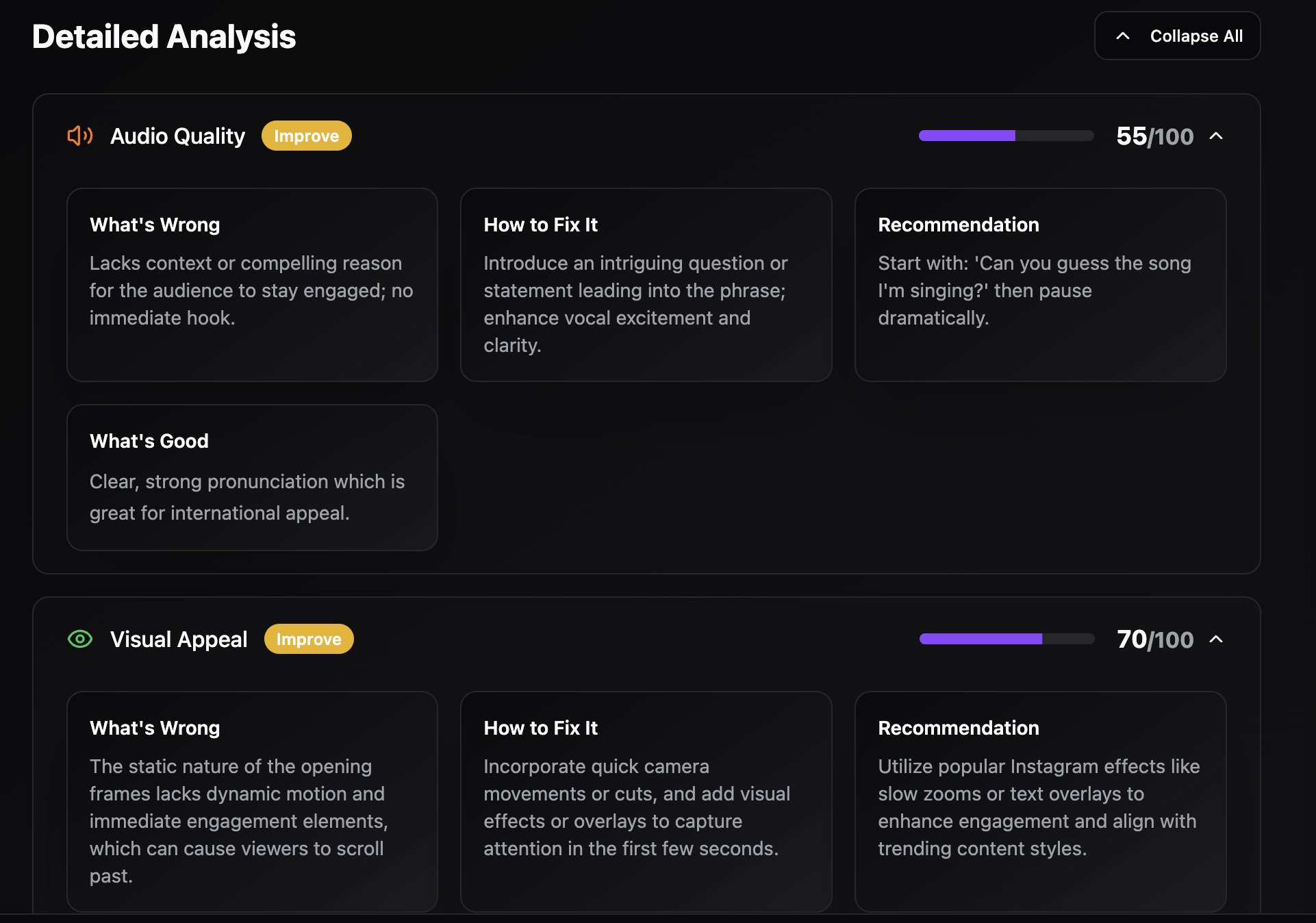The width and height of the screenshot is (1316, 923).
Task: Select the Audio Quality Recommendation card
Action: tap(1040, 285)
